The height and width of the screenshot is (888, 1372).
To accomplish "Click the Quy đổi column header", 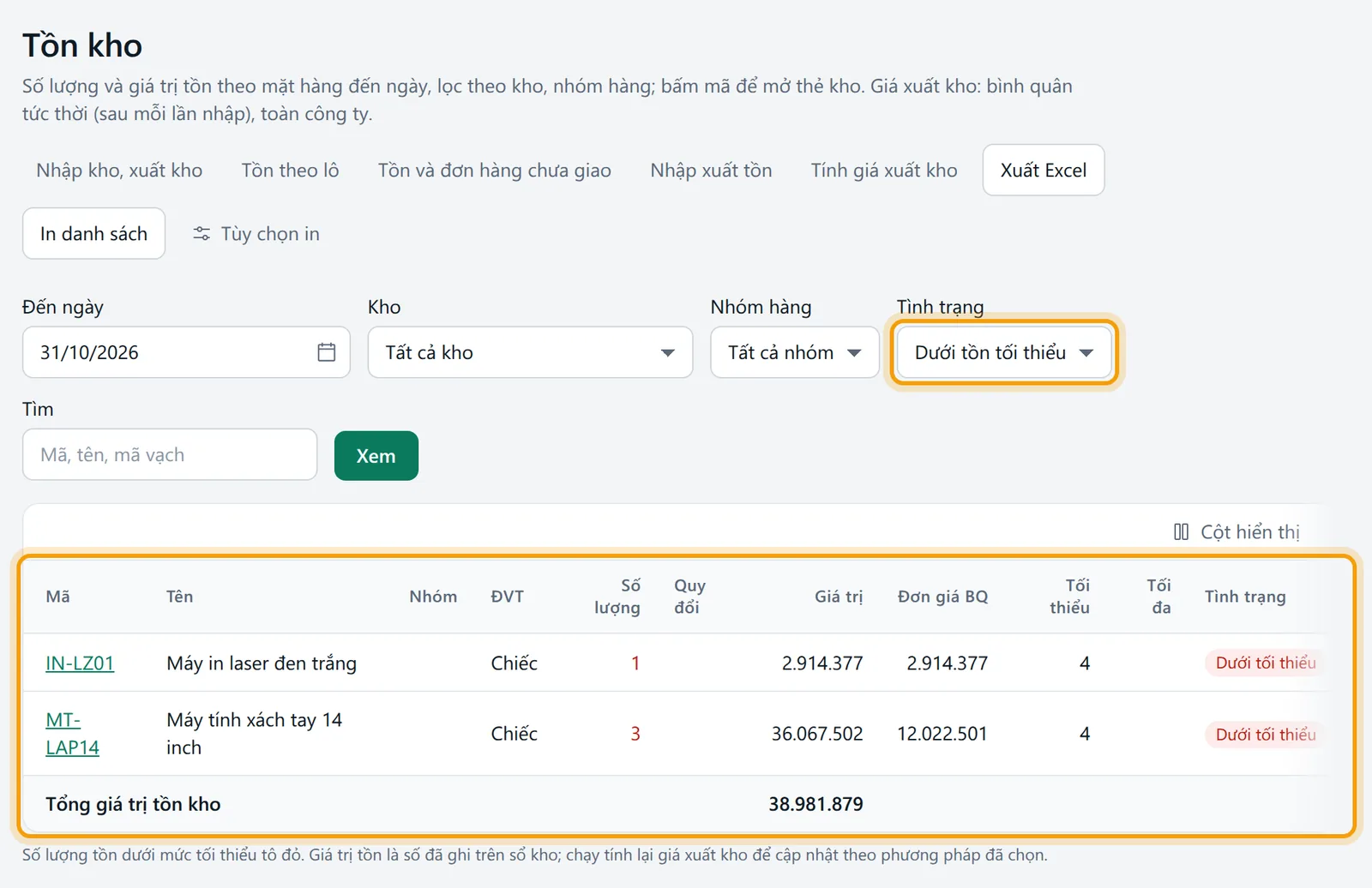I will click(x=689, y=597).
